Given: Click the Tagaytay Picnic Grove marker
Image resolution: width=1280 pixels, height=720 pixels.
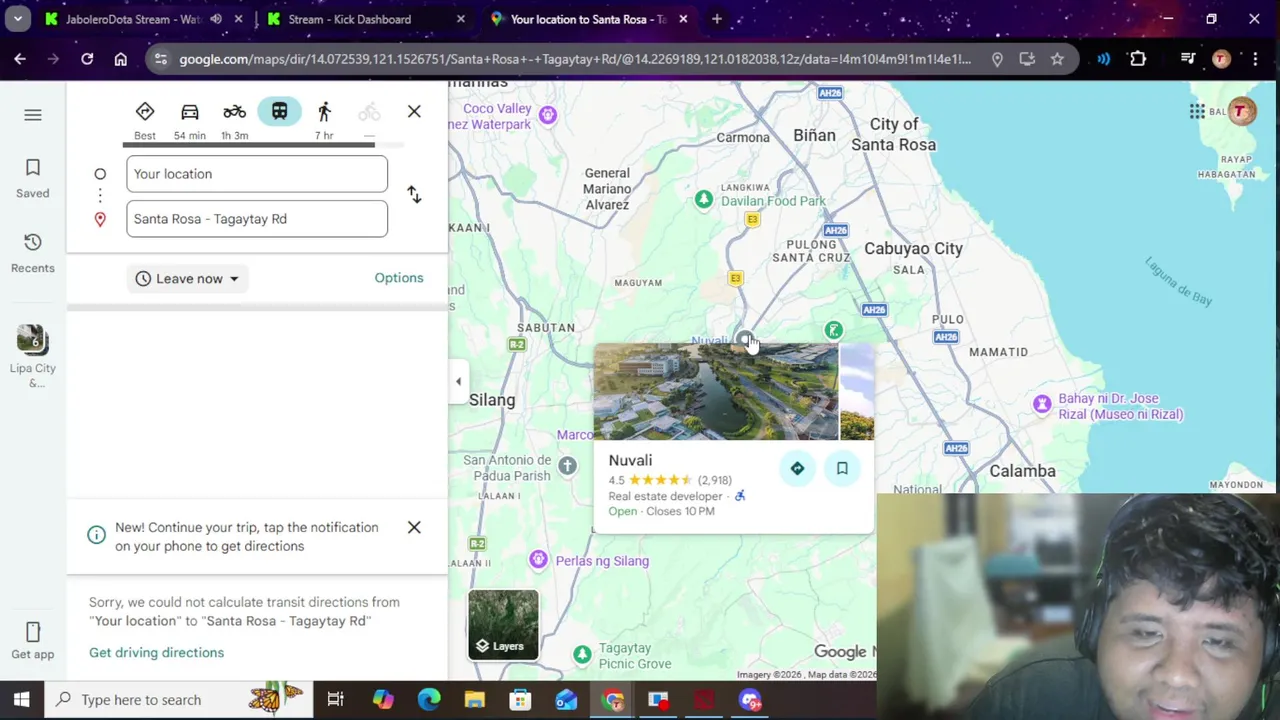Looking at the screenshot, I should pos(582,655).
